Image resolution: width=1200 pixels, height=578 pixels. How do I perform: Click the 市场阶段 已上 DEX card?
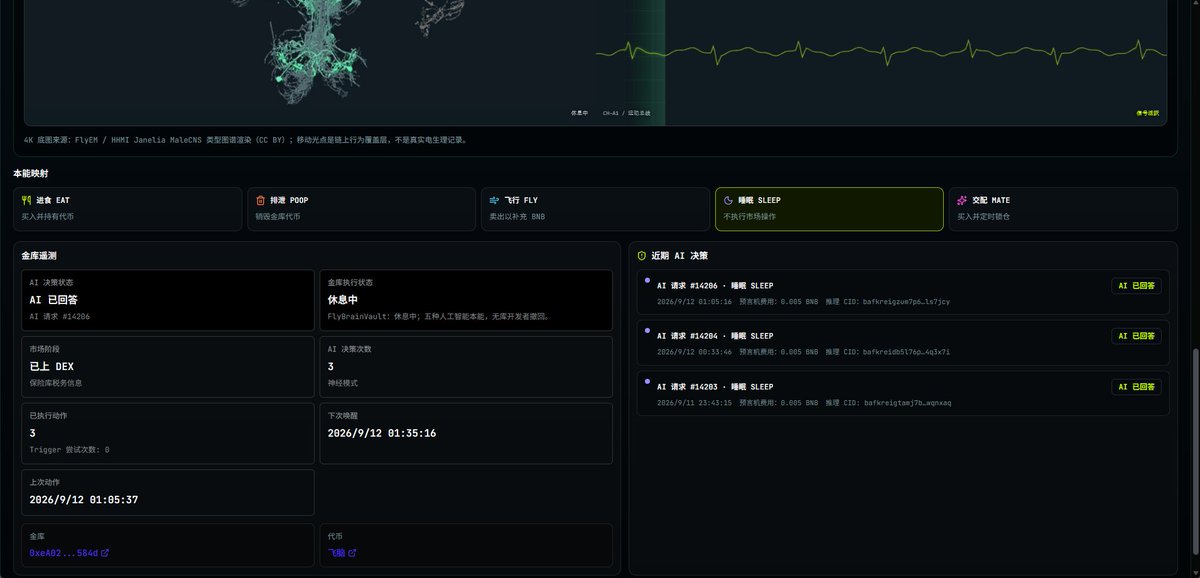168,366
